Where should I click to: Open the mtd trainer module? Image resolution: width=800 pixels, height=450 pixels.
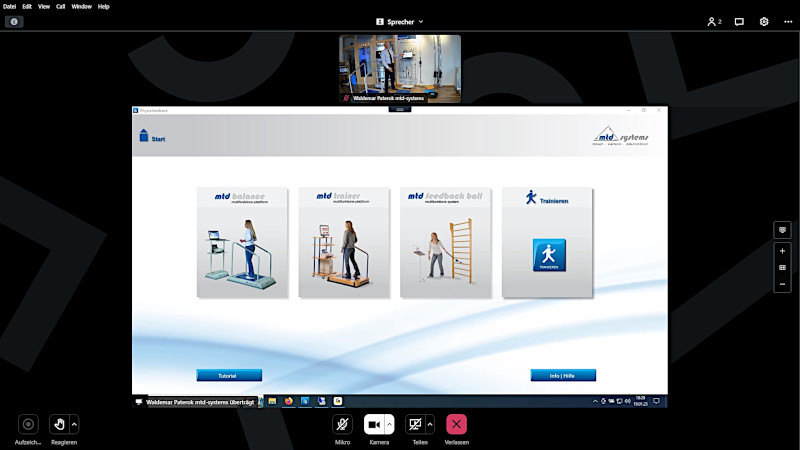pos(344,242)
